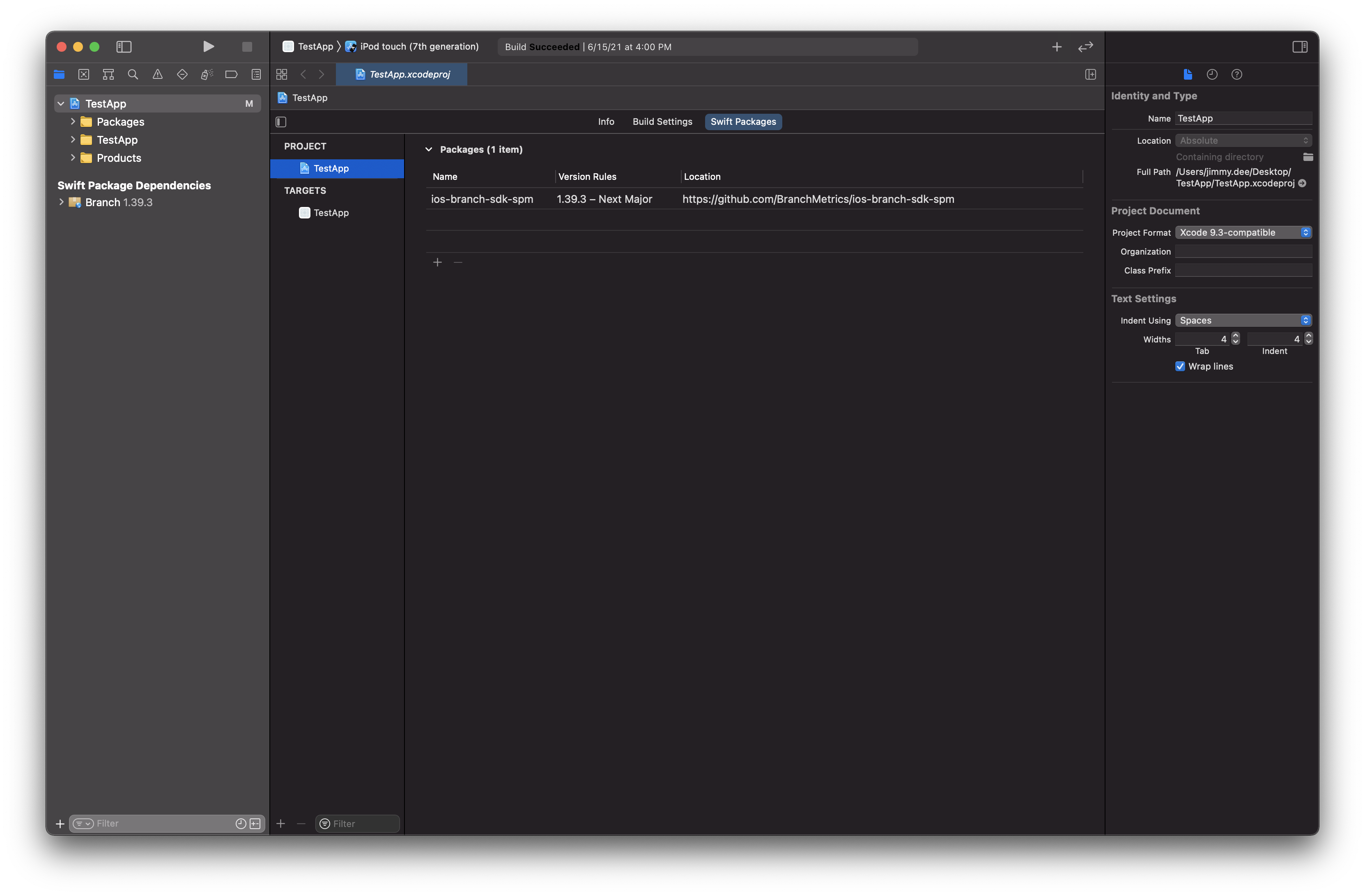1365x896 pixels.
Task: Select the Swift Packages tab
Action: pyautogui.click(x=743, y=122)
